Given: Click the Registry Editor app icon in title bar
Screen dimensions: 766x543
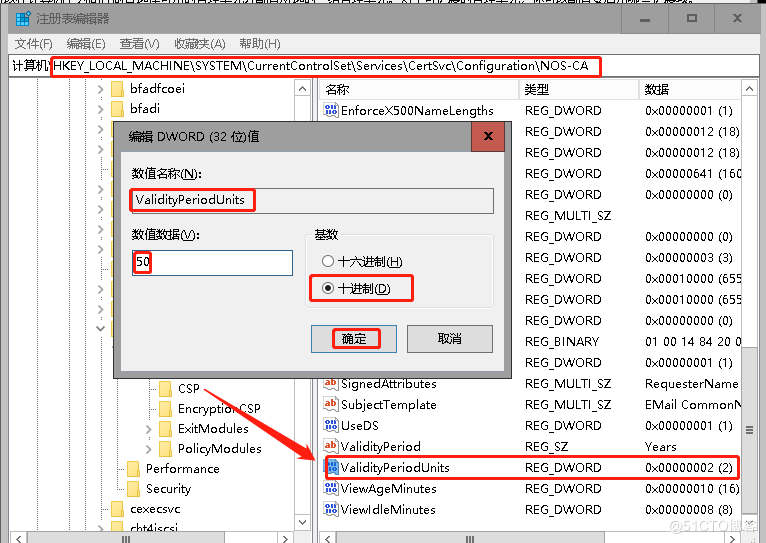Looking at the screenshot, I should [22, 19].
